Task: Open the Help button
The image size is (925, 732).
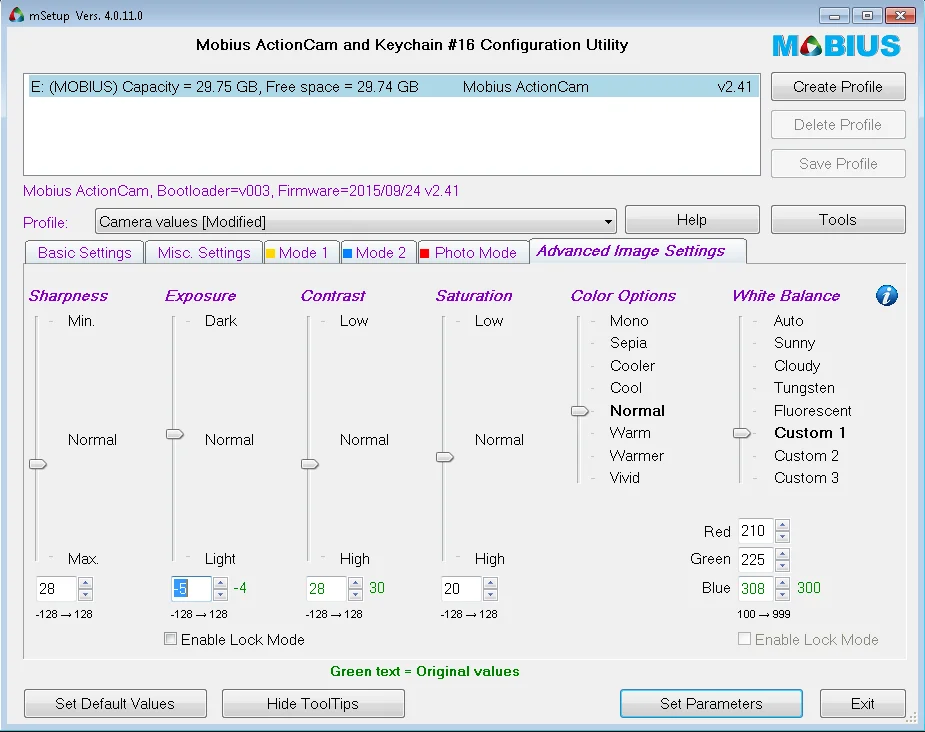Action: [x=692, y=219]
